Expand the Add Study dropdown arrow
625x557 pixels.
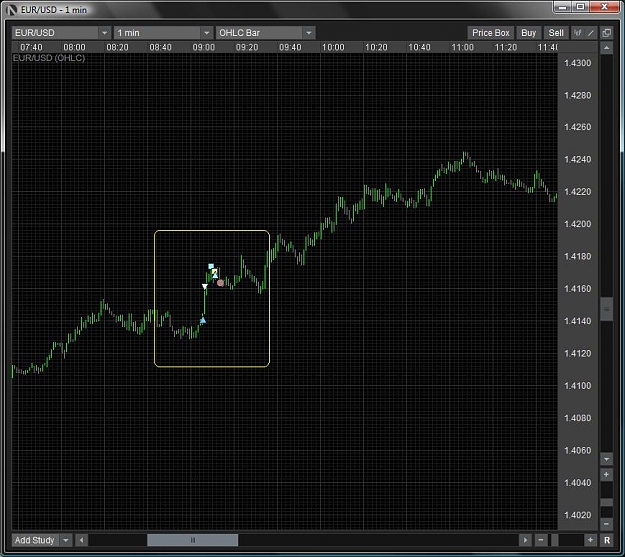click(x=66, y=540)
